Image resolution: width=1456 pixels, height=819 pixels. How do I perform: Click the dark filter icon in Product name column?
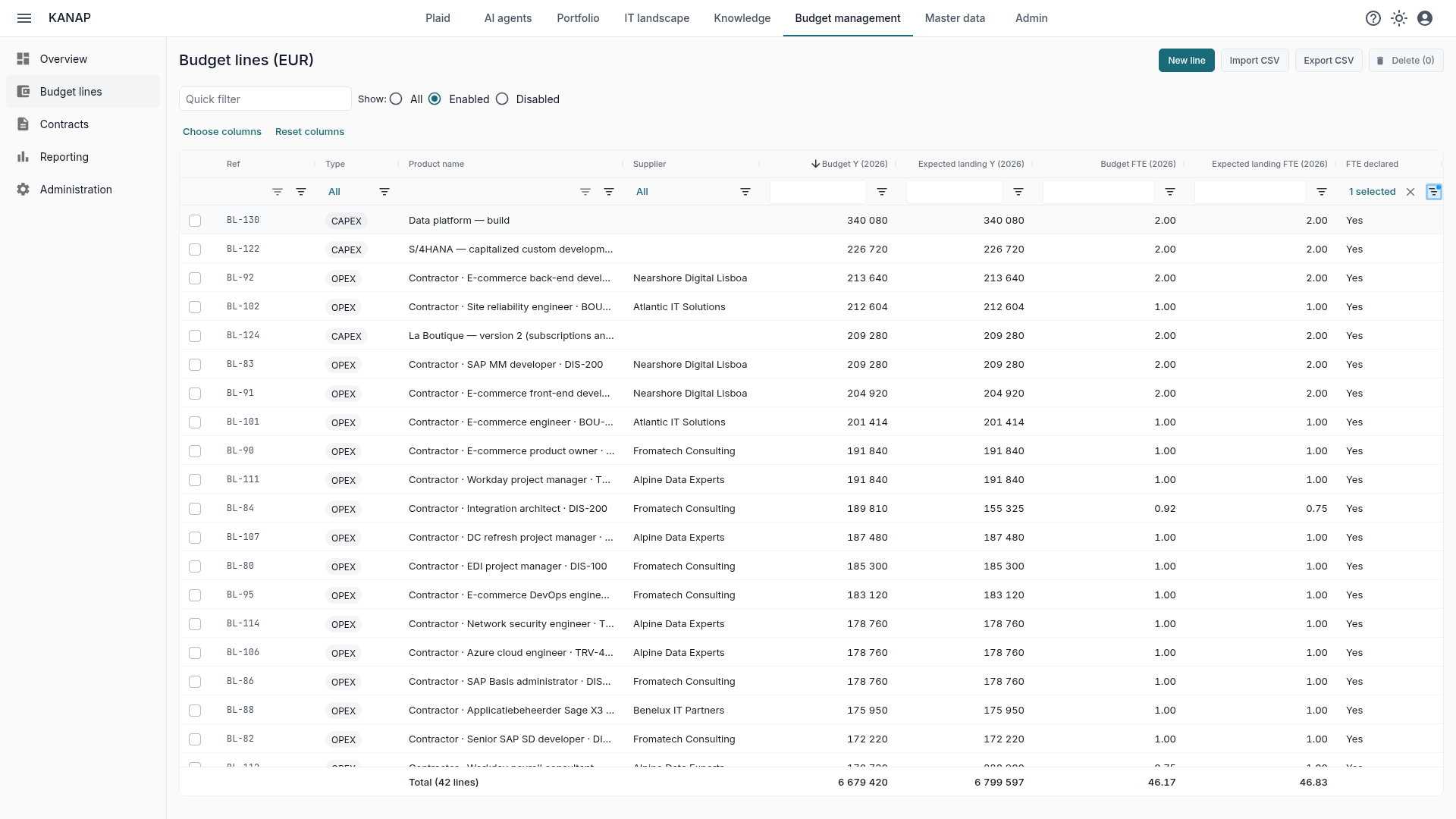pyautogui.click(x=609, y=192)
